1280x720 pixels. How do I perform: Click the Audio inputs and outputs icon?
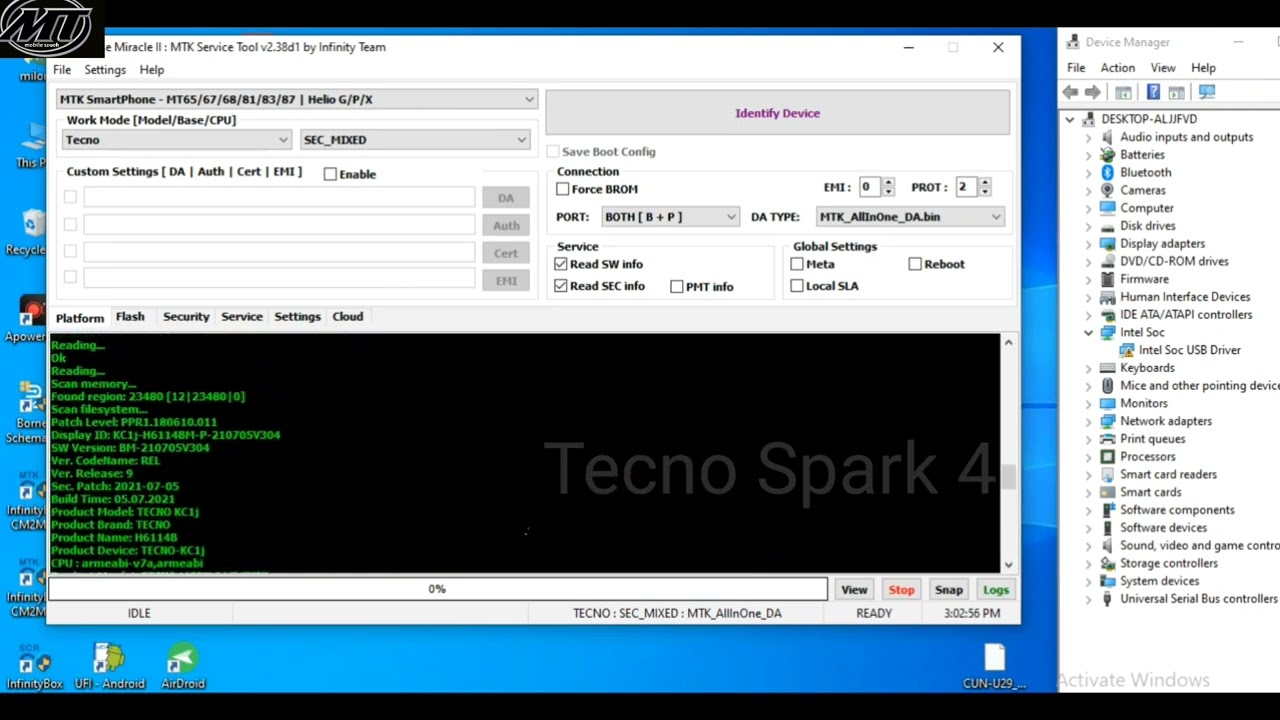[x=1107, y=137]
